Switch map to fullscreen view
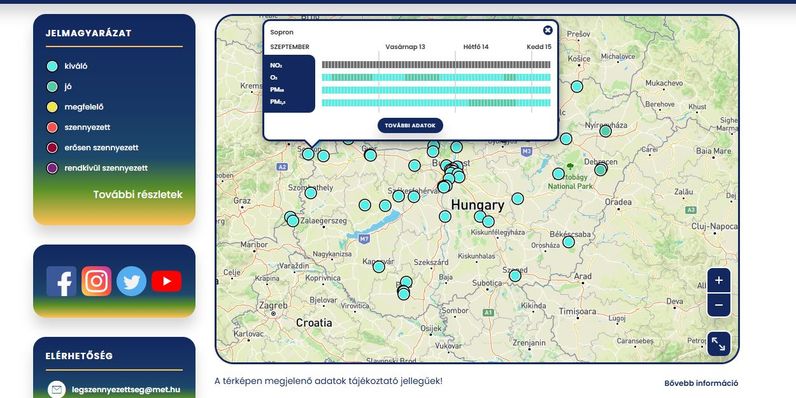 click(719, 344)
